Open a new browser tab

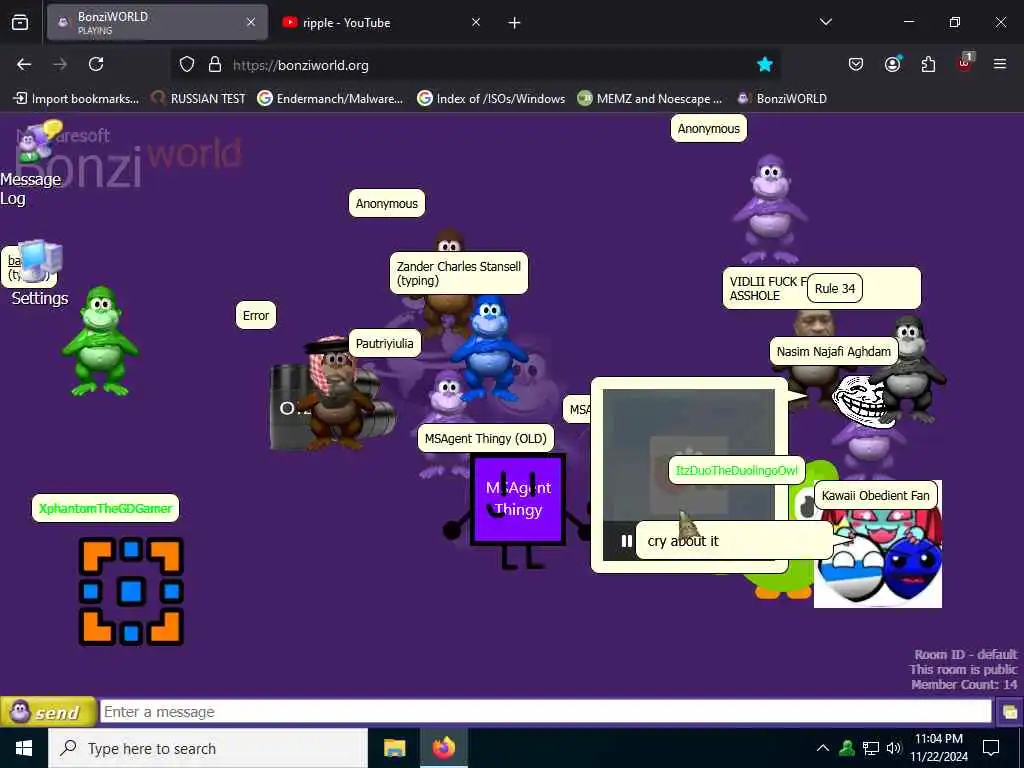pos(515,23)
